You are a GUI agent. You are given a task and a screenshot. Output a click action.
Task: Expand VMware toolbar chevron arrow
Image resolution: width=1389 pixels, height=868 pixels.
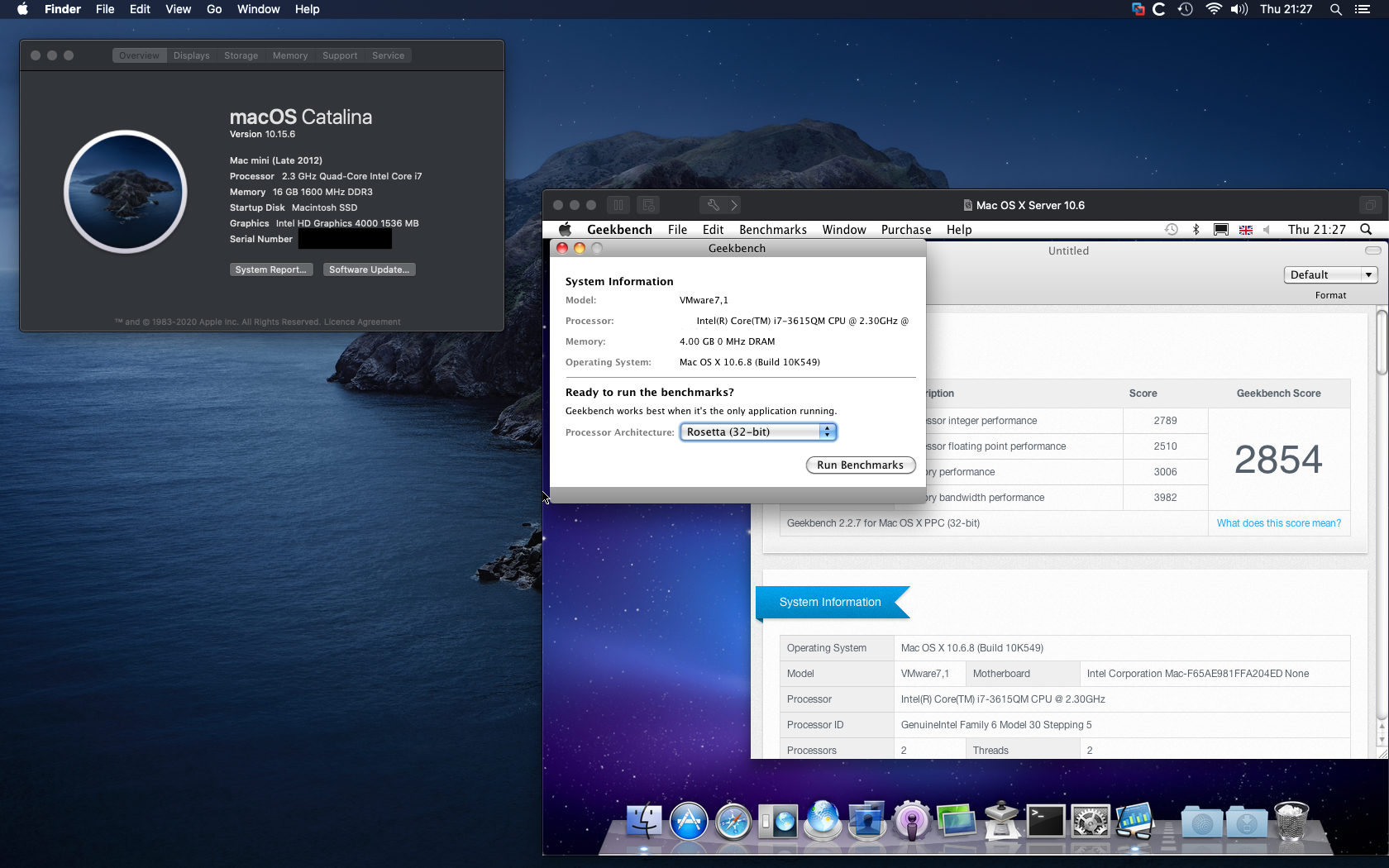(734, 205)
